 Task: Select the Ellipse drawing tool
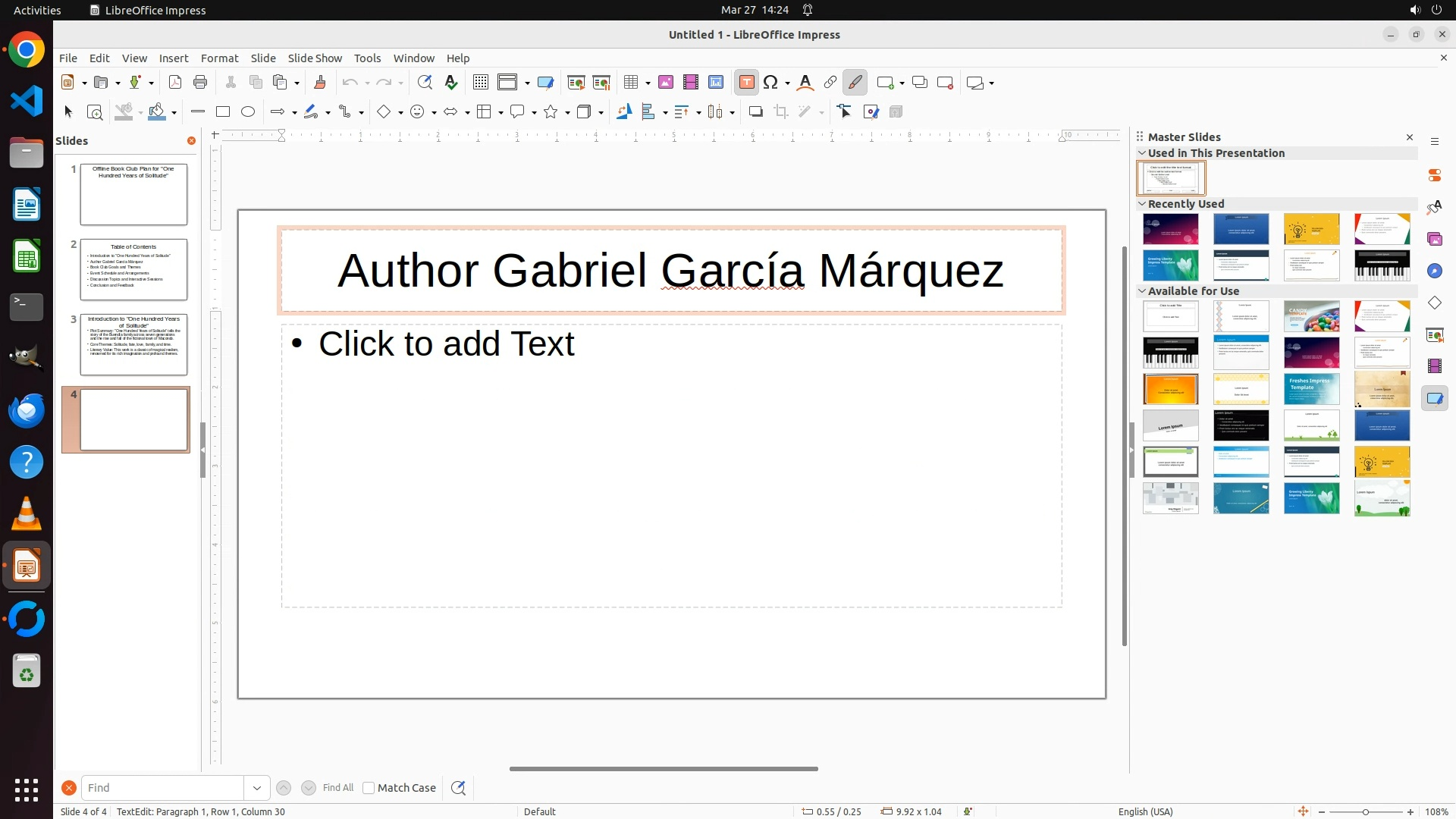coord(248,112)
